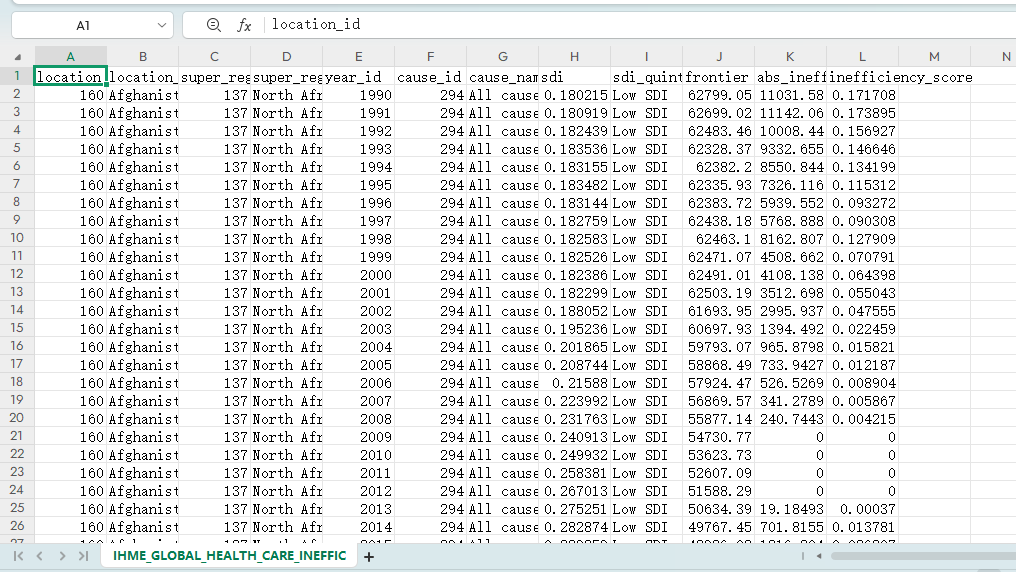Image resolution: width=1016 pixels, height=572 pixels.
Task: Select column M header
Action: pyautogui.click(x=934, y=57)
